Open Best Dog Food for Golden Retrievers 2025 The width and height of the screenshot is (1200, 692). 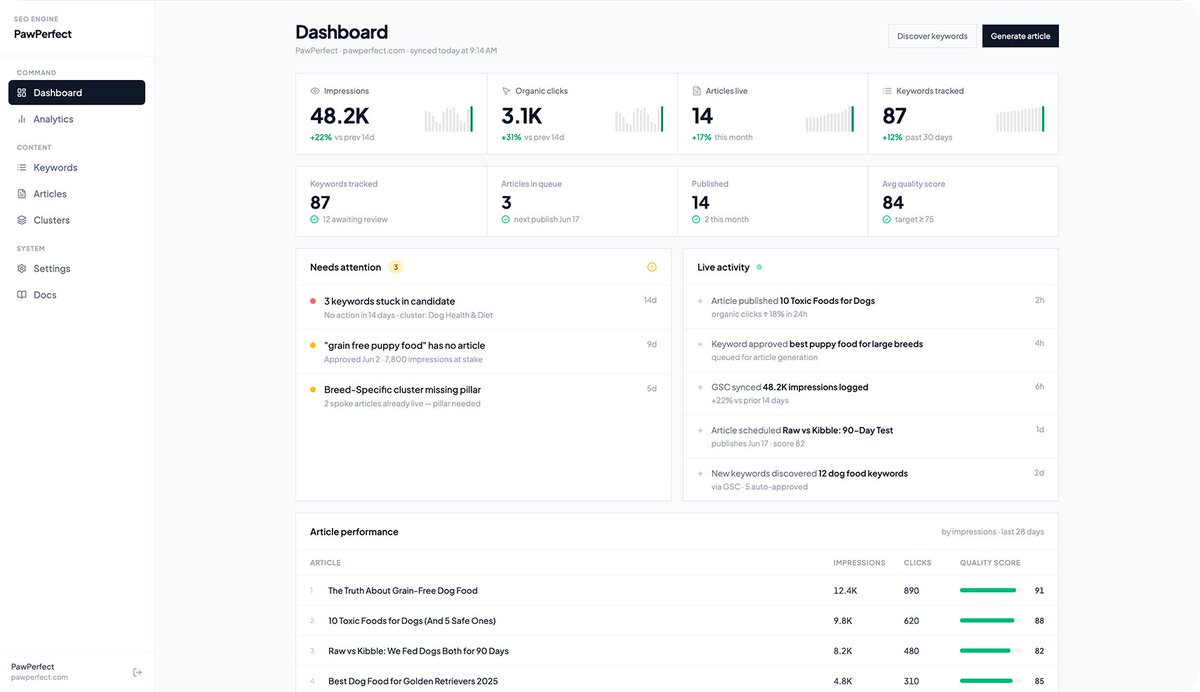pos(413,681)
